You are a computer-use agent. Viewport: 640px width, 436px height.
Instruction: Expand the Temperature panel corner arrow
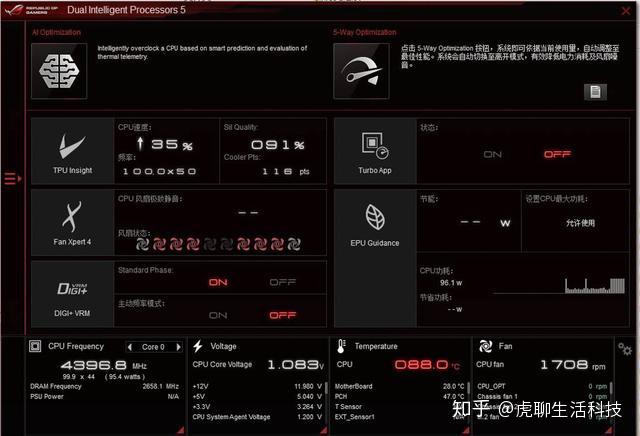click(466, 430)
